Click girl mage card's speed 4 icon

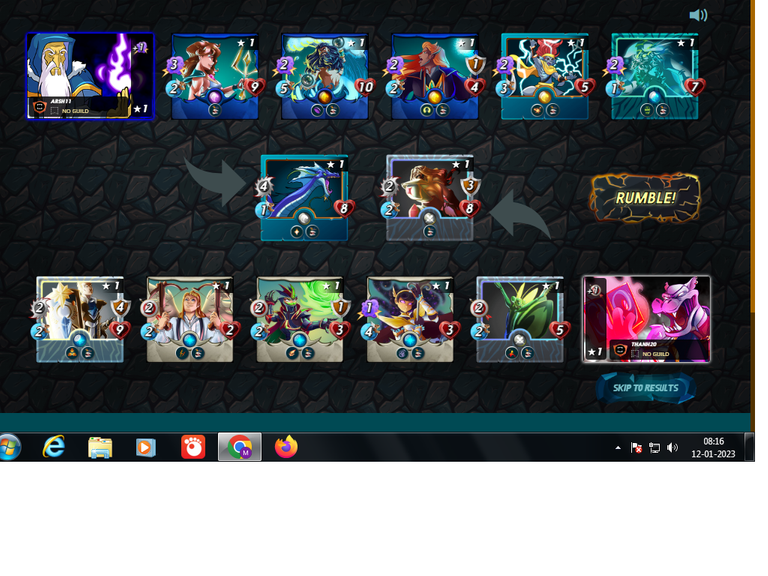point(369,332)
